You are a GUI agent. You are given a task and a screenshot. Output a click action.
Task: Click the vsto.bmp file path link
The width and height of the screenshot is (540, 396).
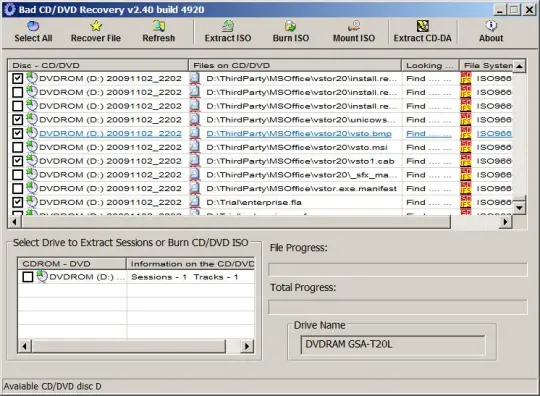tap(299, 134)
